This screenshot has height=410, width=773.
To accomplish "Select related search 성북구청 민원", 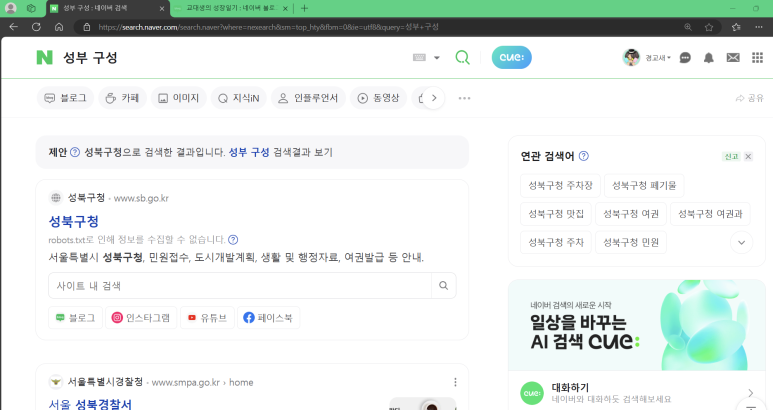I will click(x=631, y=242).
